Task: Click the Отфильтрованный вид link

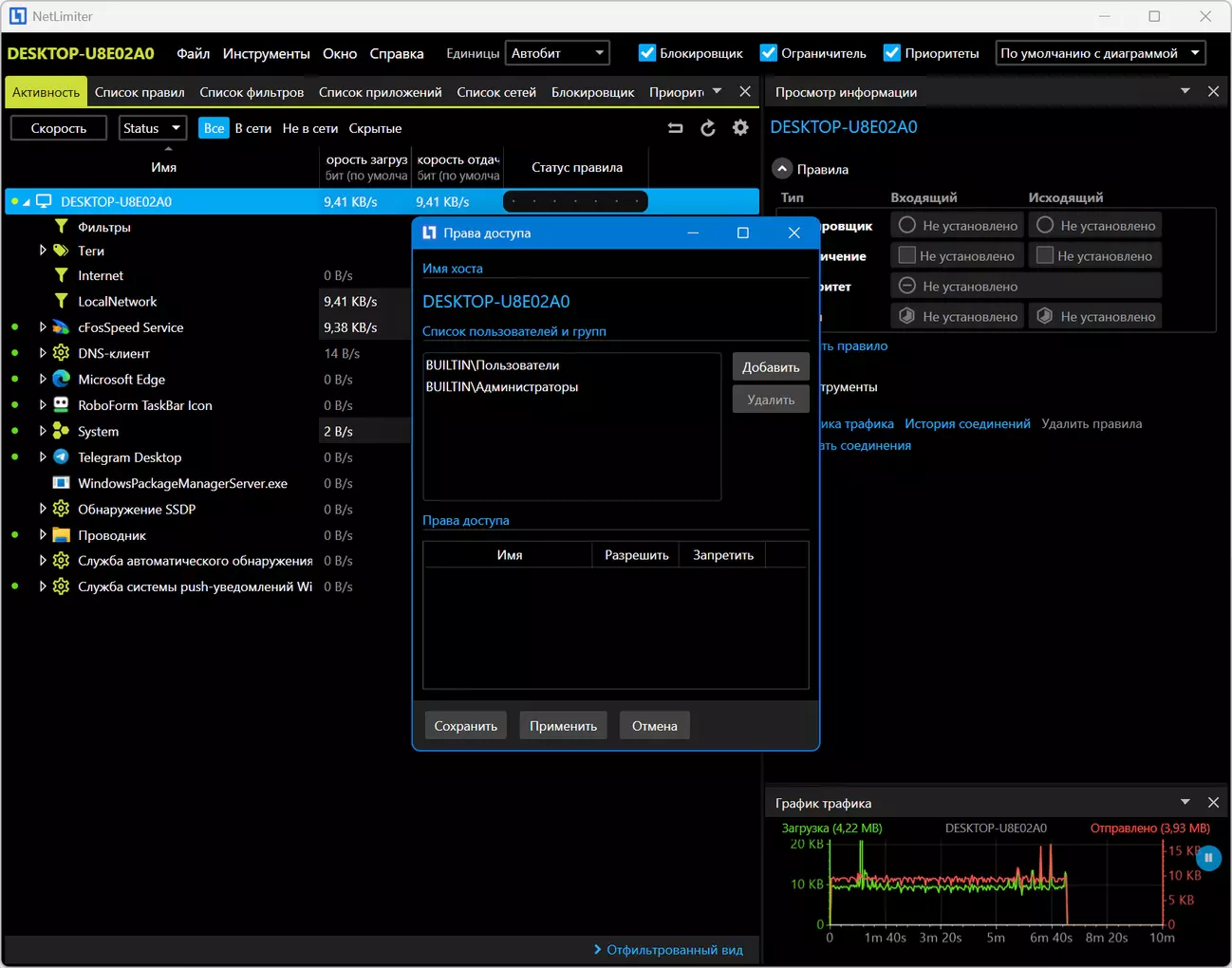Action: pos(675,950)
